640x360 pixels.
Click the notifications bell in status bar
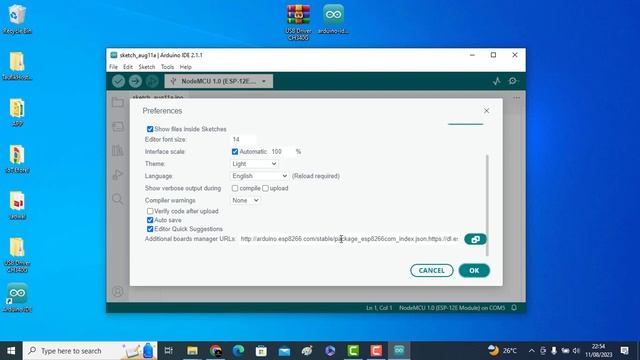(514, 308)
